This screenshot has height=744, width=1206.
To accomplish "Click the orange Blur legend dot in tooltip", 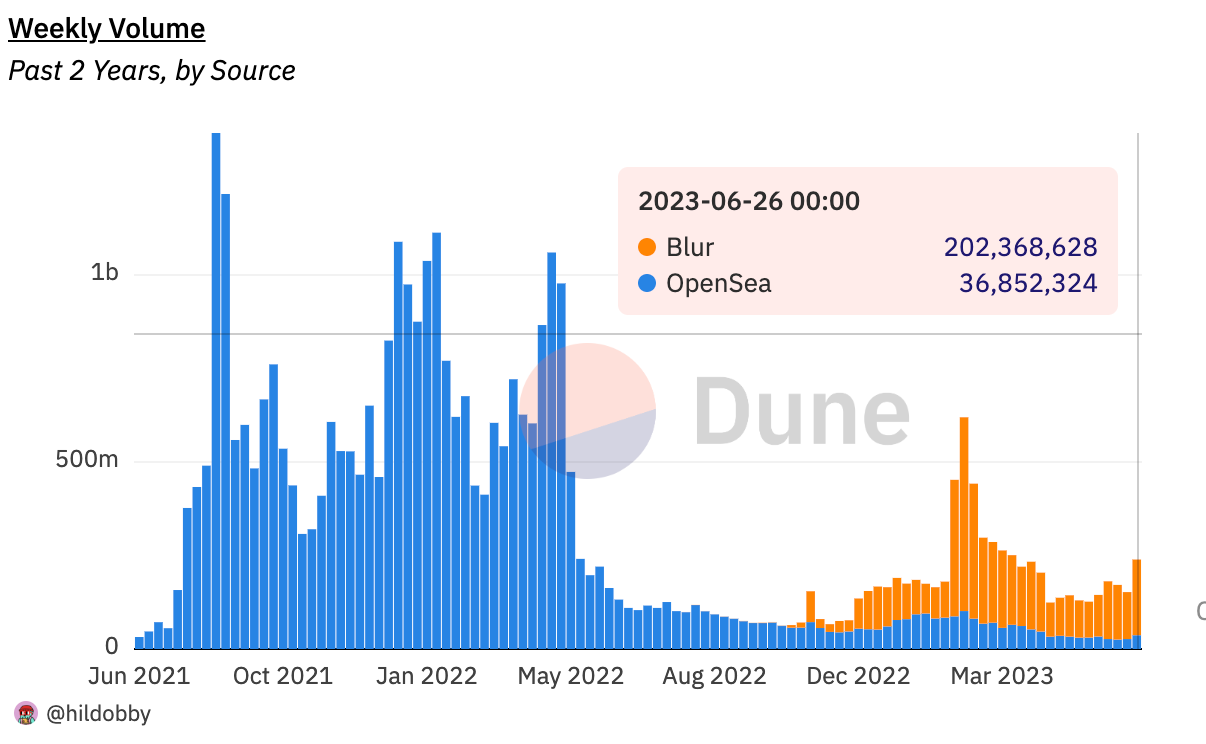I will point(647,247).
